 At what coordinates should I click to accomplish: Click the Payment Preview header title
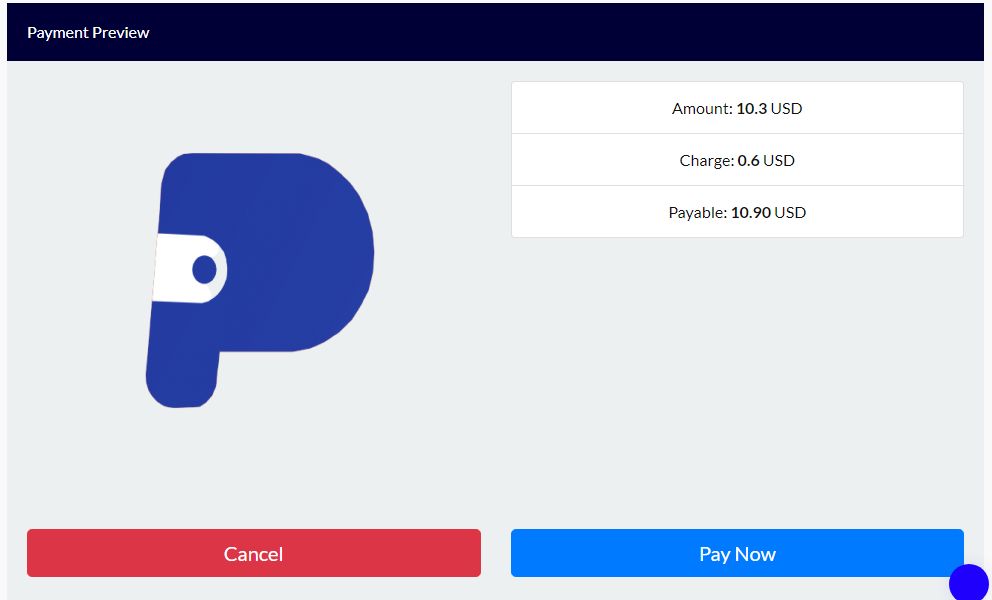point(88,33)
